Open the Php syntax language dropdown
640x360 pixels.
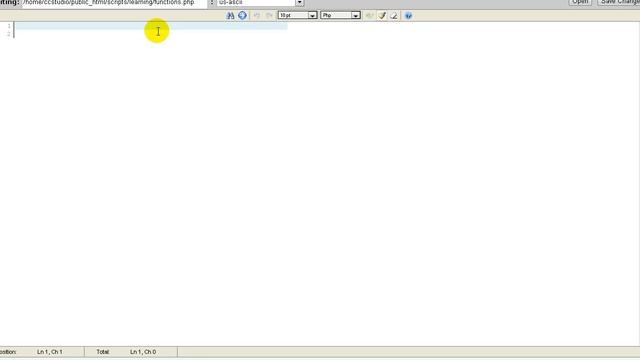click(340, 16)
